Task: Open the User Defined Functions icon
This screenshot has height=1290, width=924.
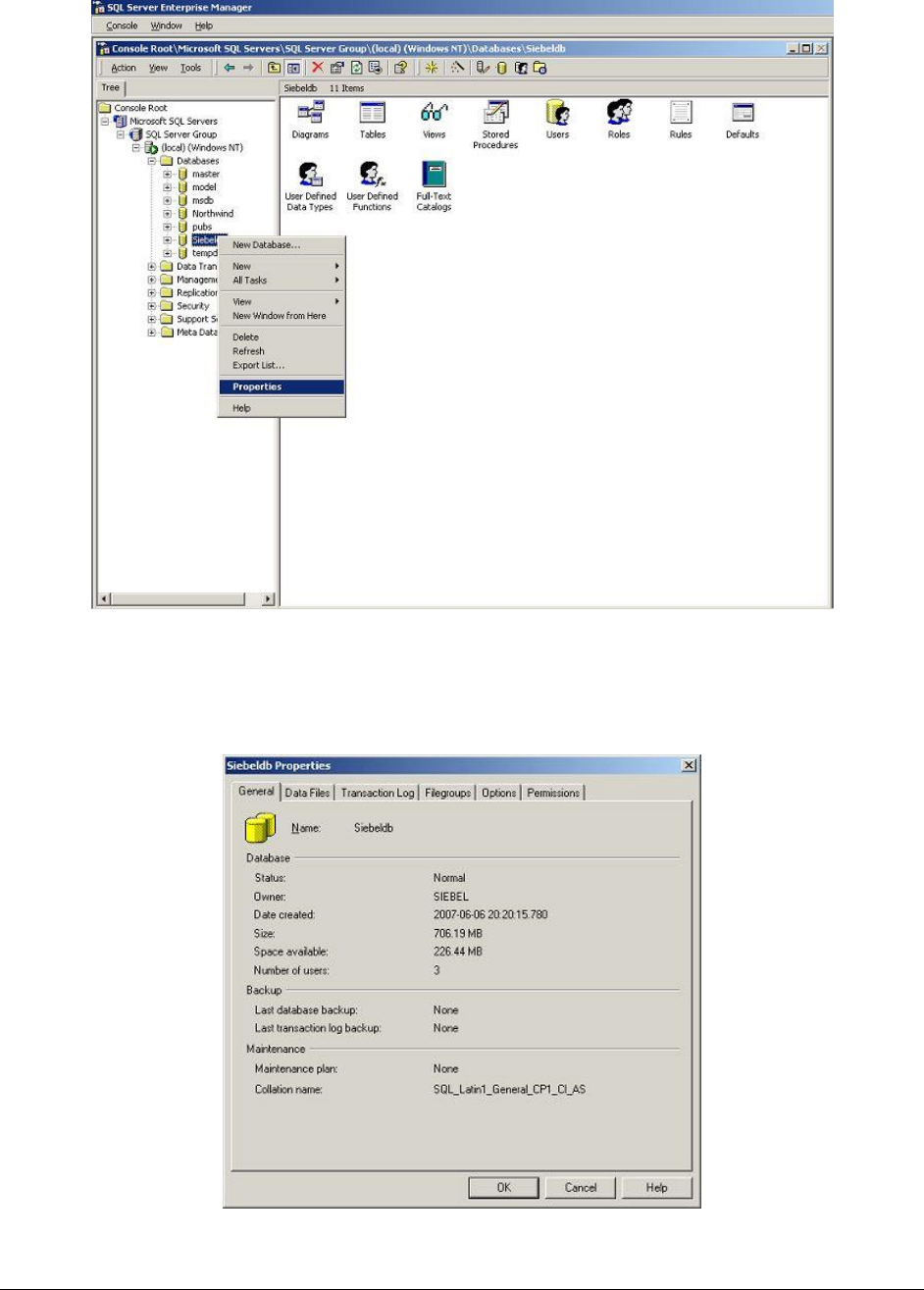Action: [372, 175]
